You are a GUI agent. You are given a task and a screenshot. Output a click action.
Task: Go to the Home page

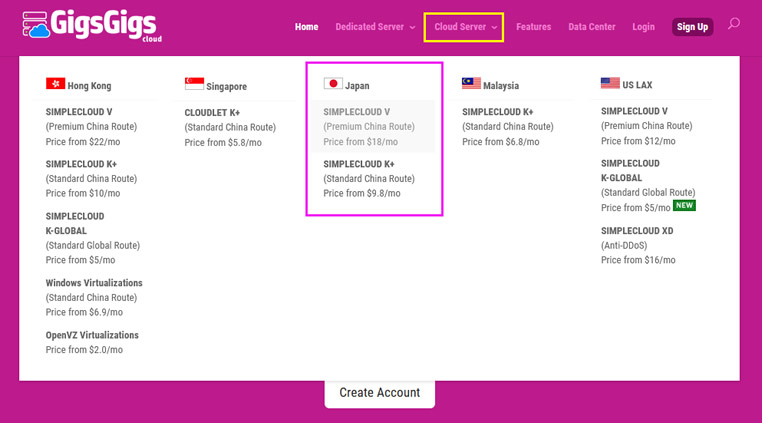pos(306,27)
